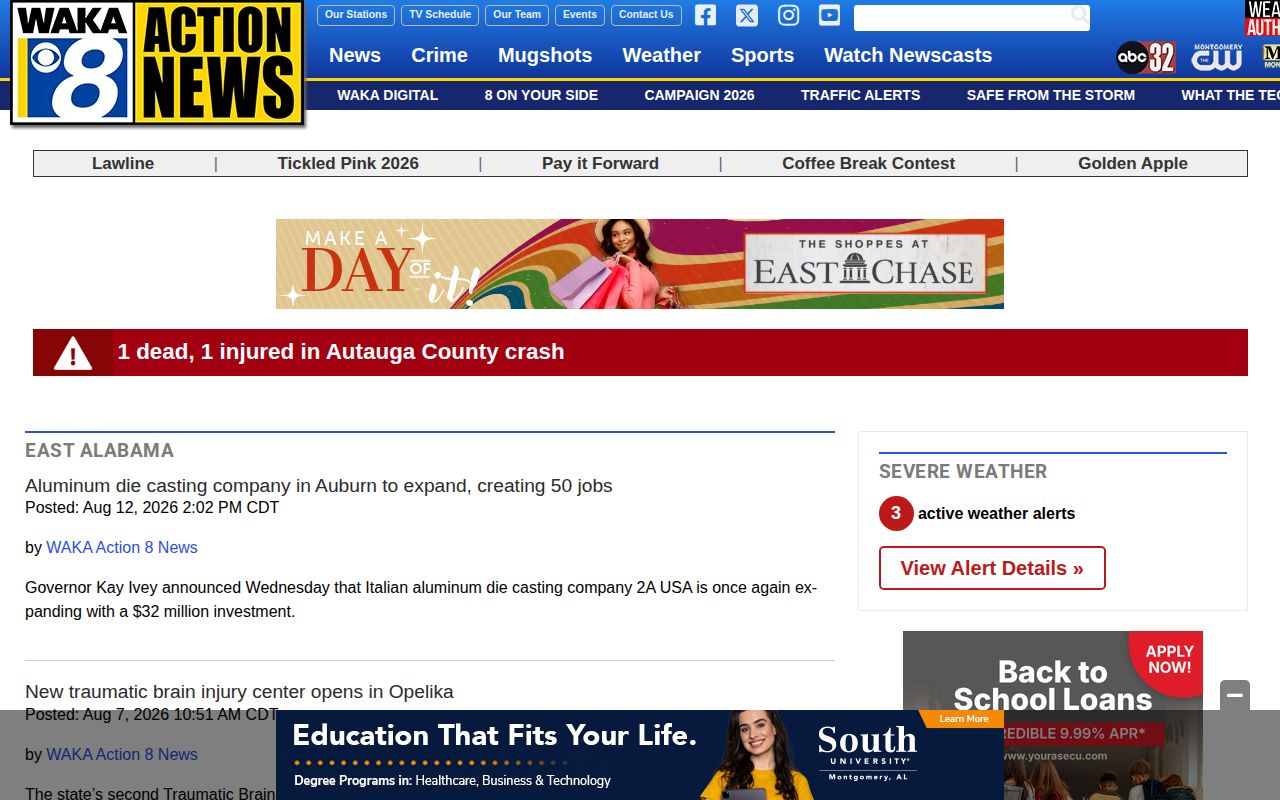Open the Weather menu
Viewport: 1280px width, 800px height.
tap(662, 55)
